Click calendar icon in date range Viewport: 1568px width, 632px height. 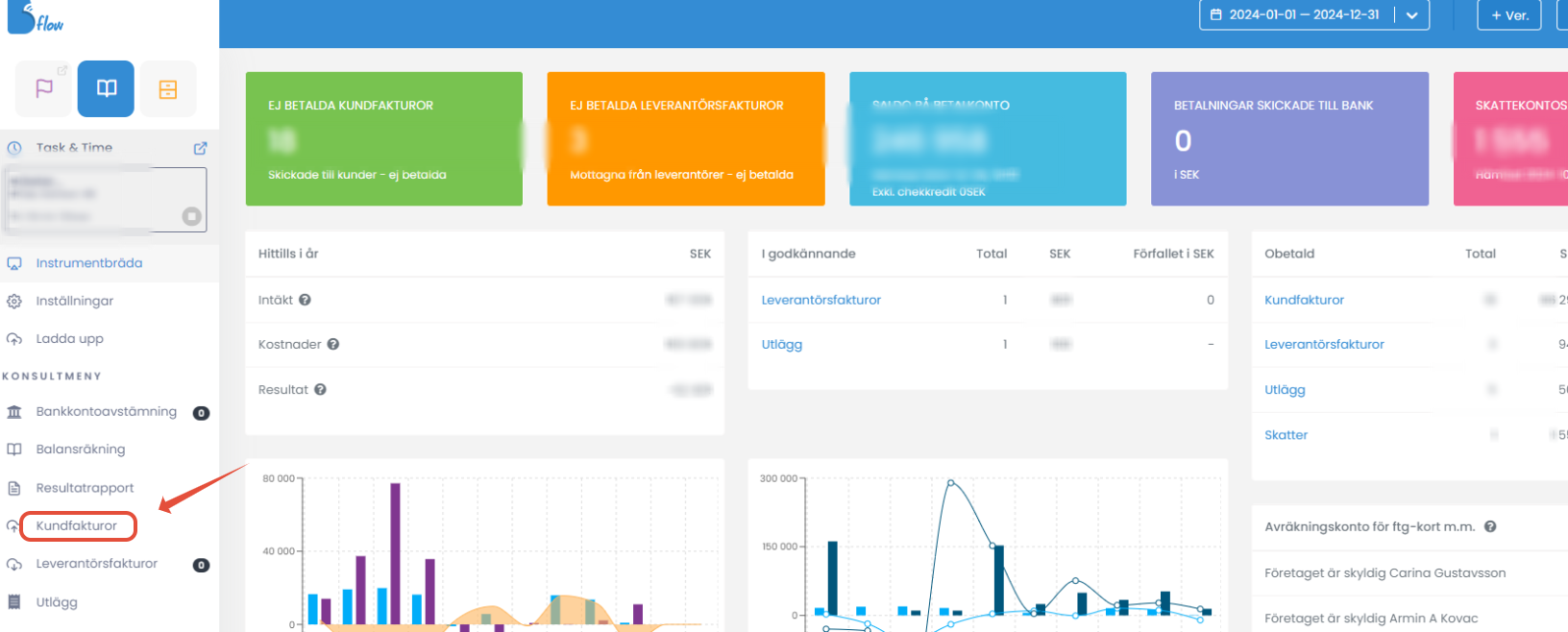pyautogui.click(x=1216, y=15)
